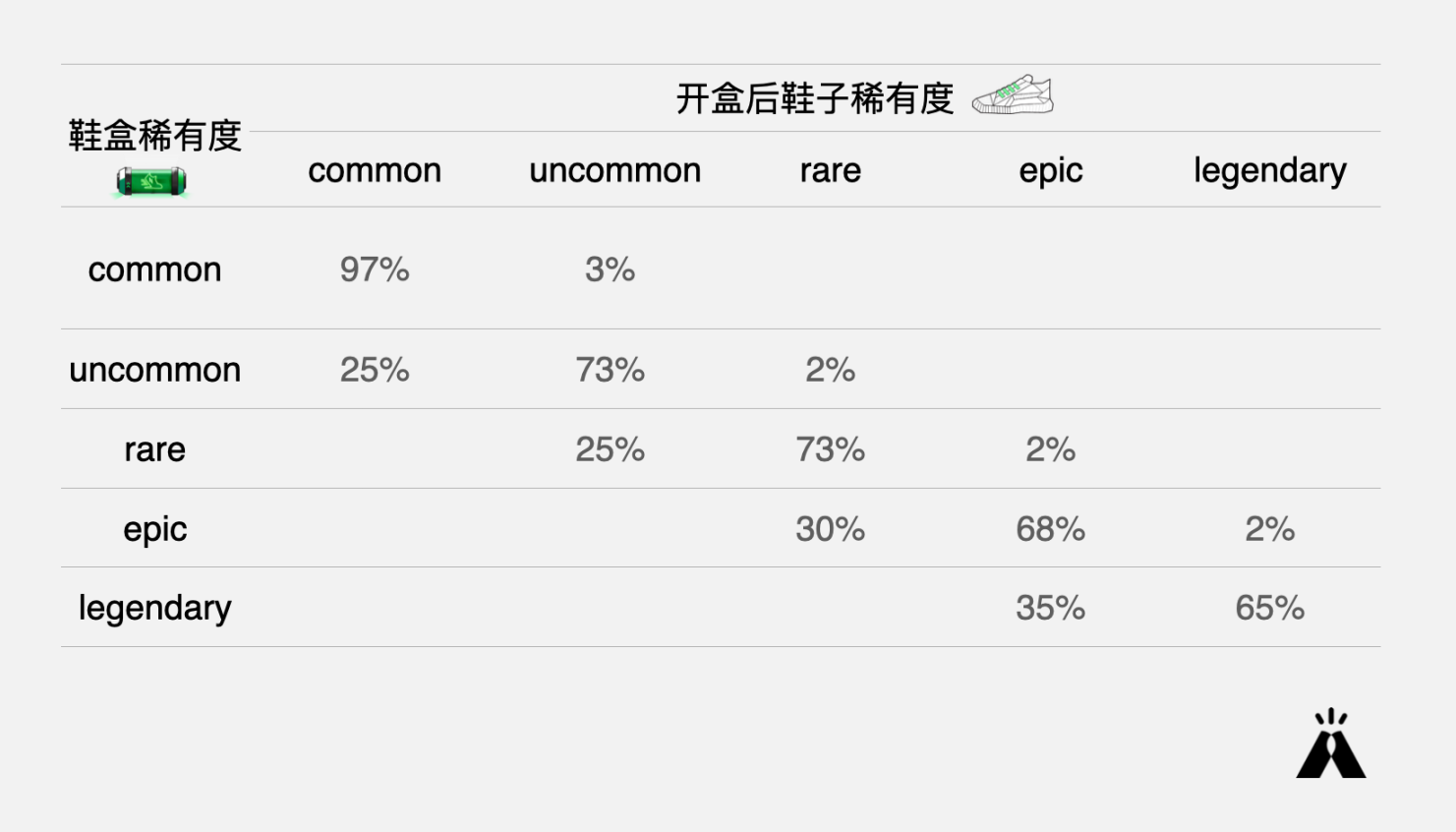The image size is (1456, 832).
Task: Select the legendary column header
Action: tap(1269, 171)
